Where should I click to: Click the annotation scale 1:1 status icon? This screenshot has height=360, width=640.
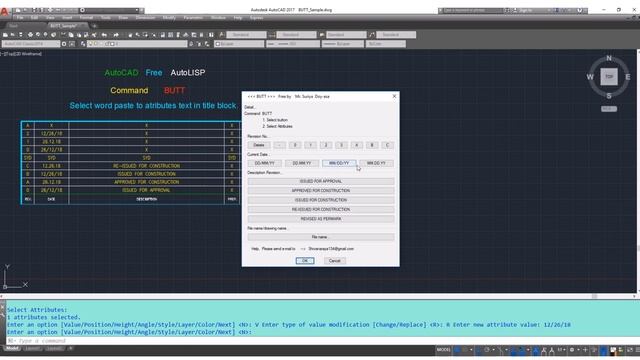[x=561, y=350]
